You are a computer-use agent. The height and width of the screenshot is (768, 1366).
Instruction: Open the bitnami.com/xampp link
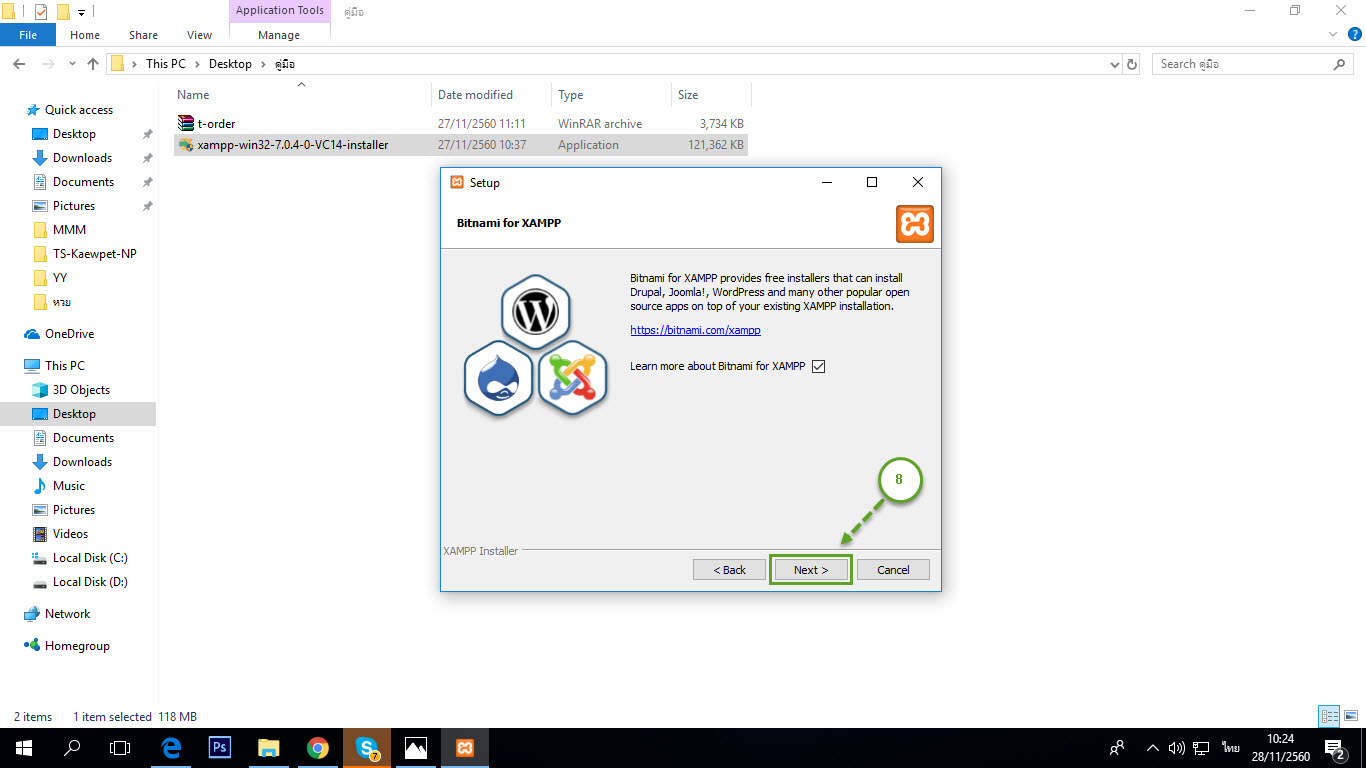pyautogui.click(x=695, y=330)
